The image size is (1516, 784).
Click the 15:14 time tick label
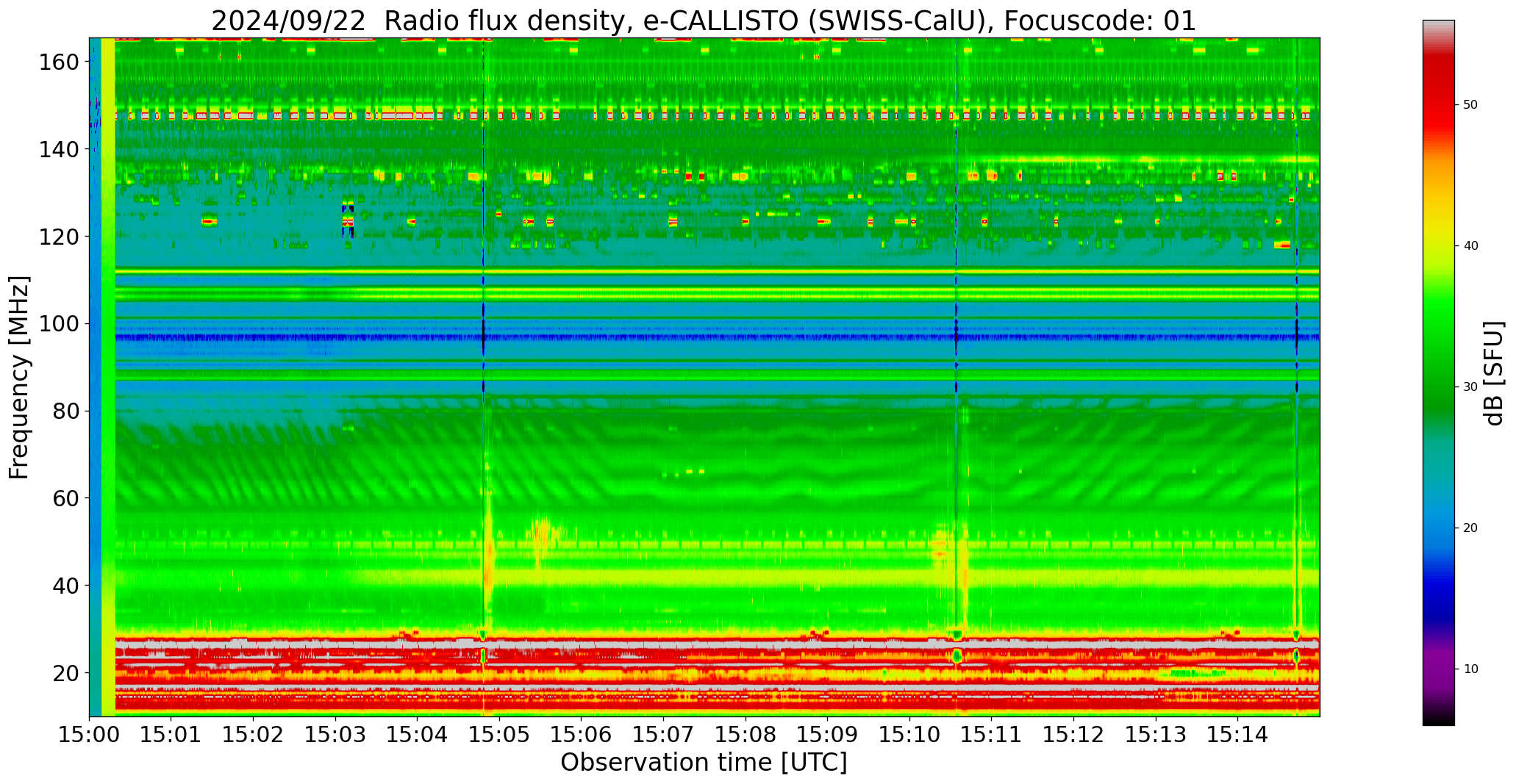1237,733
